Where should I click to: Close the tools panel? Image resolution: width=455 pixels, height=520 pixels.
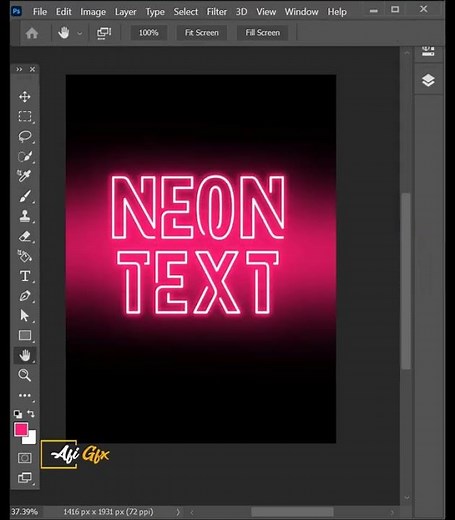pyautogui.click(x=32, y=69)
